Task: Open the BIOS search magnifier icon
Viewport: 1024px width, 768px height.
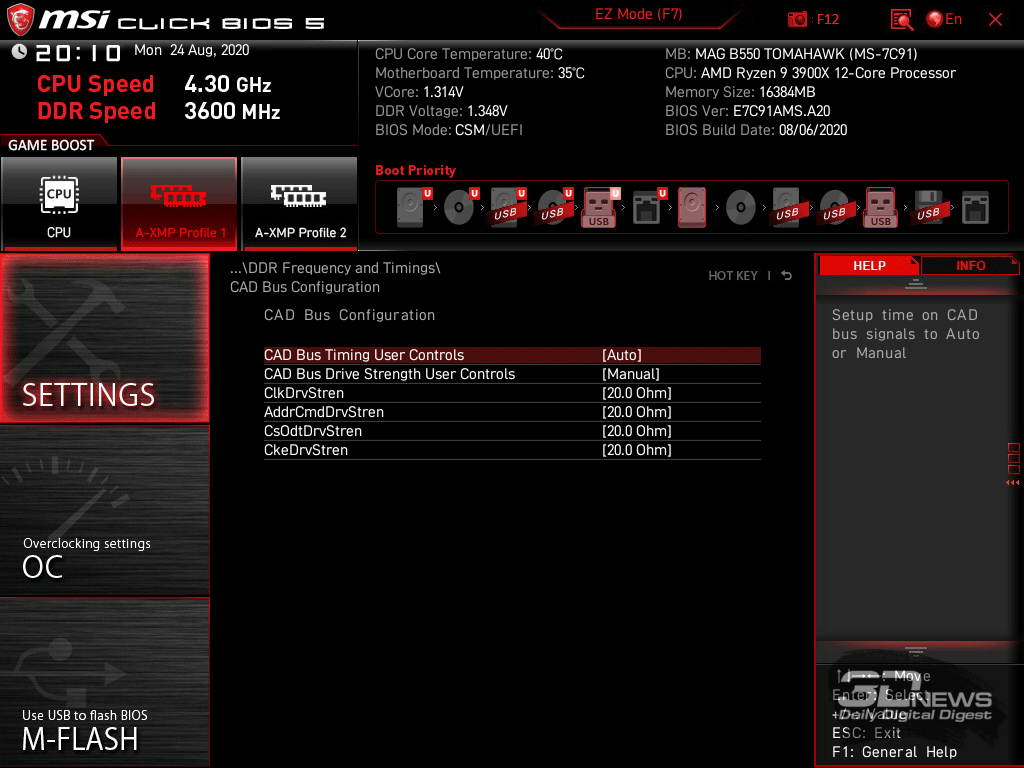Action: click(x=901, y=20)
